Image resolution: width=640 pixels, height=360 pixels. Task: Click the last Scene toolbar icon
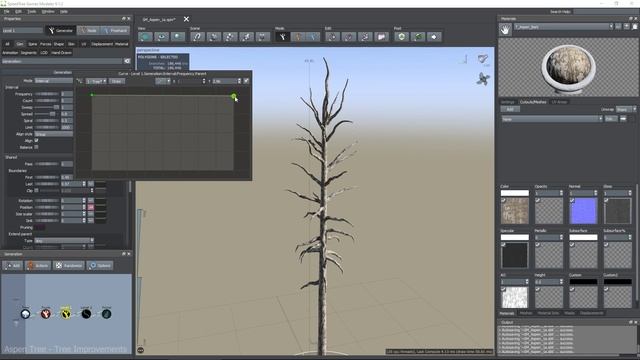coord(262,37)
